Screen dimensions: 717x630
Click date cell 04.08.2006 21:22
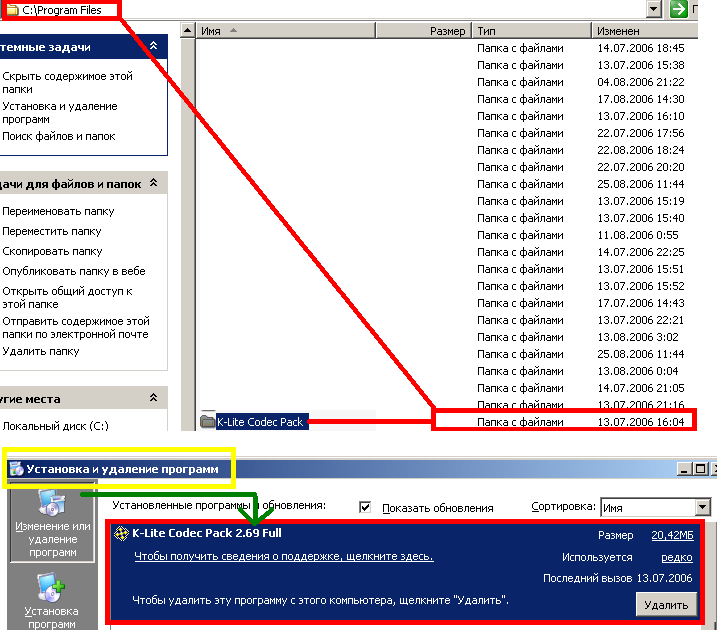point(641,82)
